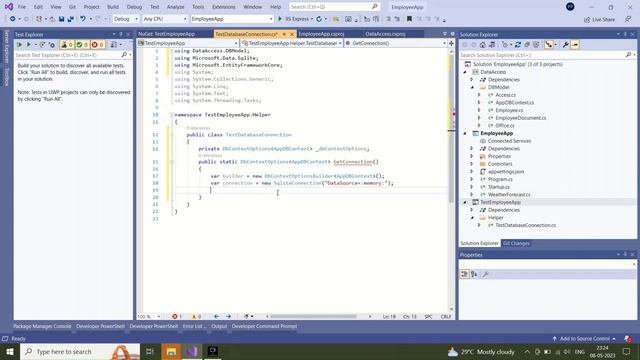Select EmployeeDocument.cs in Solution Explorer
Image resolution: width=640 pixels, height=360 pixels.
[x=520, y=118]
